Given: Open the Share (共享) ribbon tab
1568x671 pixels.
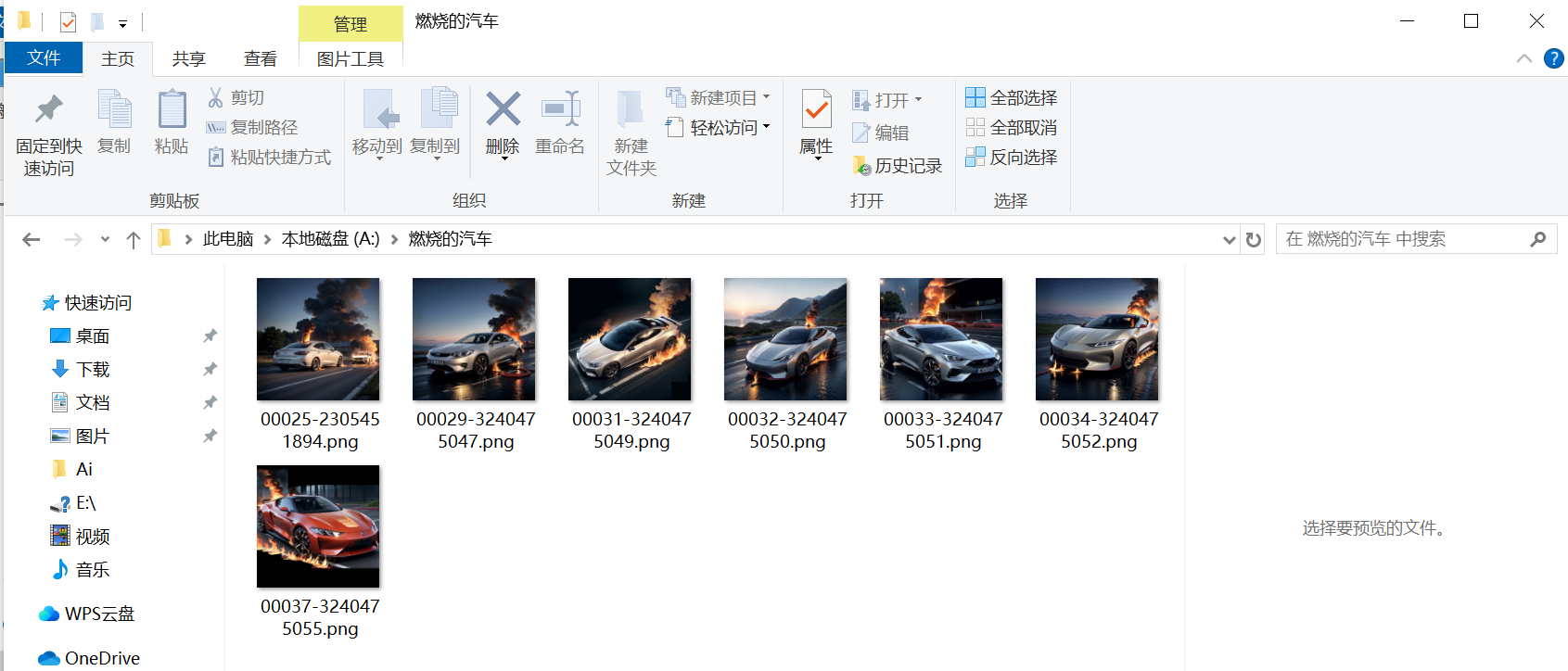Looking at the screenshot, I should 188,58.
